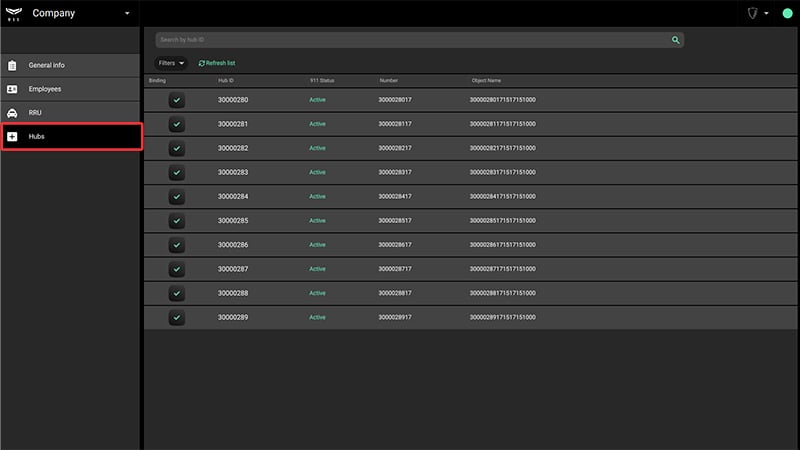Click object name 3000028017151715­1000
Viewport: 800px width, 450px height.
coord(503,100)
